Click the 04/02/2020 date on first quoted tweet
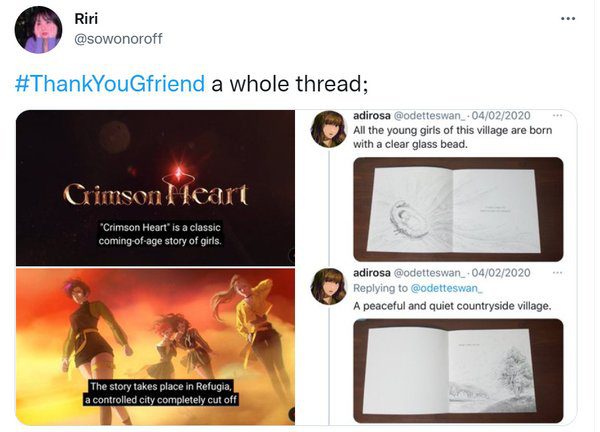This screenshot has height=432, width=600. coord(501,115)
